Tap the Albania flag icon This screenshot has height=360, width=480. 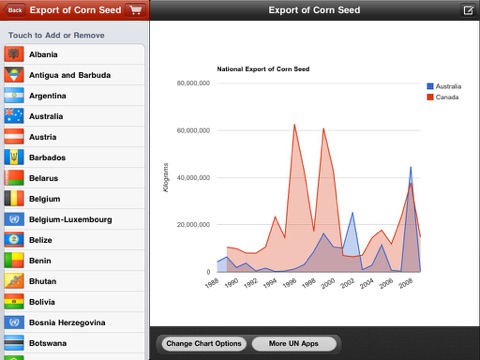point(14,54)
